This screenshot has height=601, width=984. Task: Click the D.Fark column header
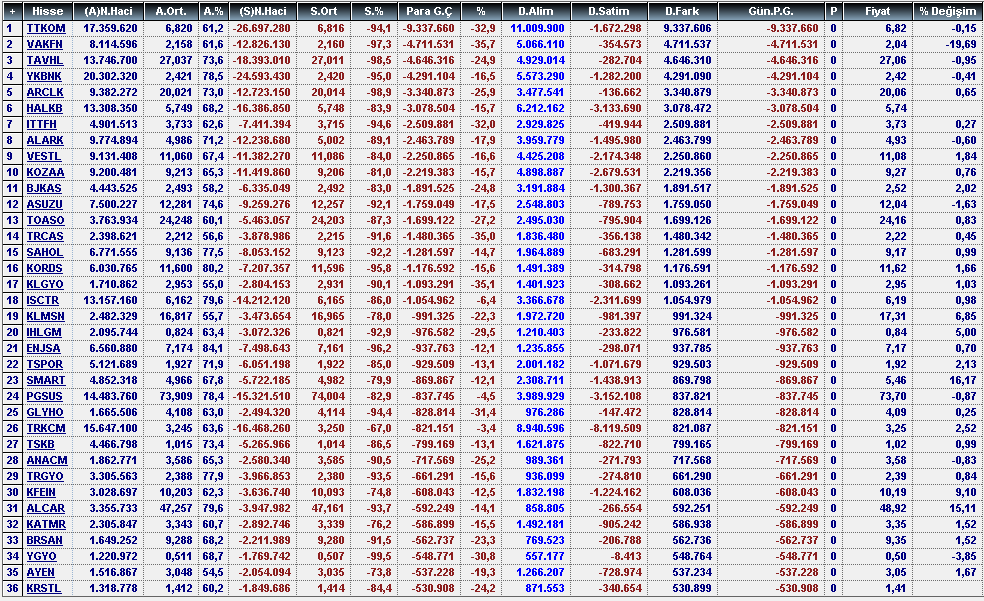point(682,11)
